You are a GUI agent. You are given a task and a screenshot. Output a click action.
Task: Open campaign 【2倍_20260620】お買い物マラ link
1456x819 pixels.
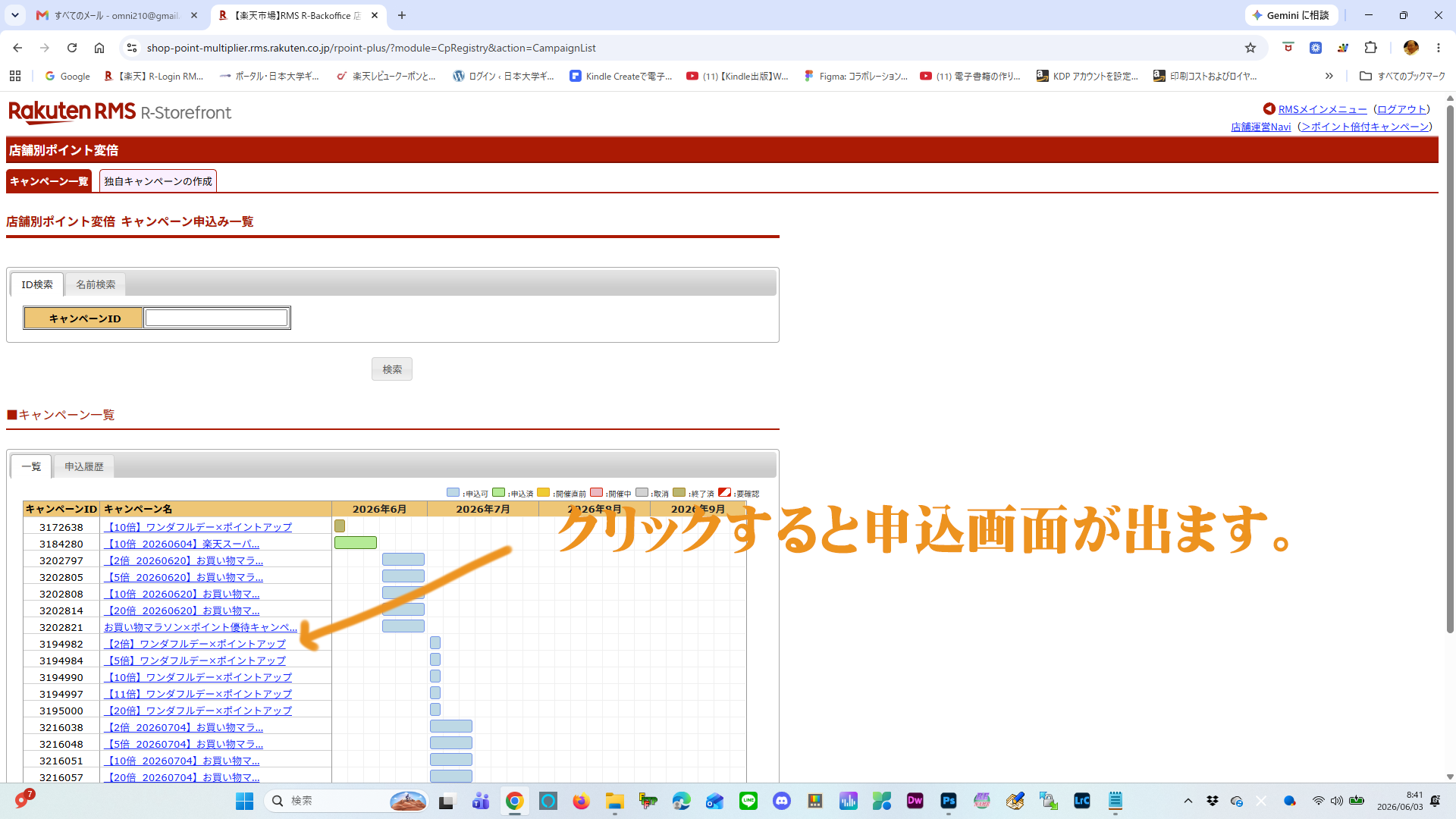[x=184, y=560]
